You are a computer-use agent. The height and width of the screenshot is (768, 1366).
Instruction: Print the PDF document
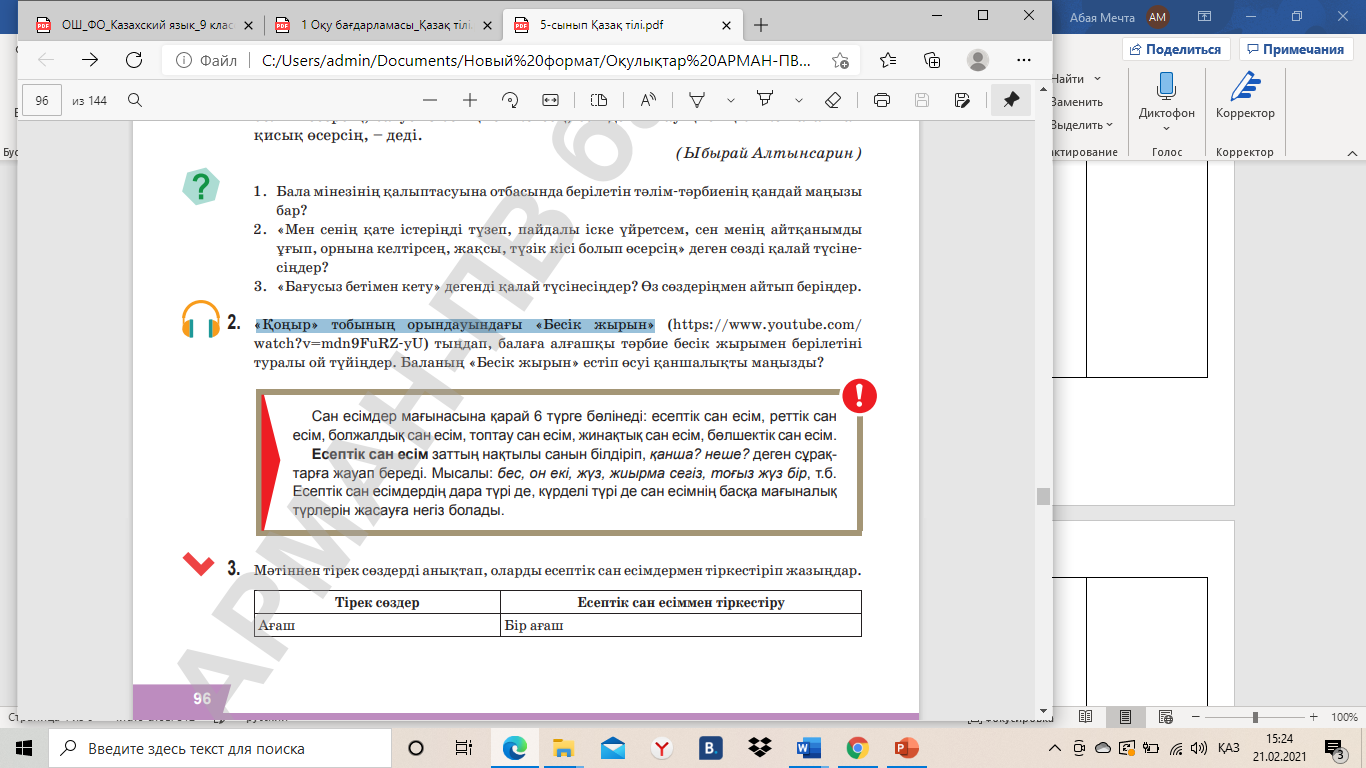click(x=882, y=100)
